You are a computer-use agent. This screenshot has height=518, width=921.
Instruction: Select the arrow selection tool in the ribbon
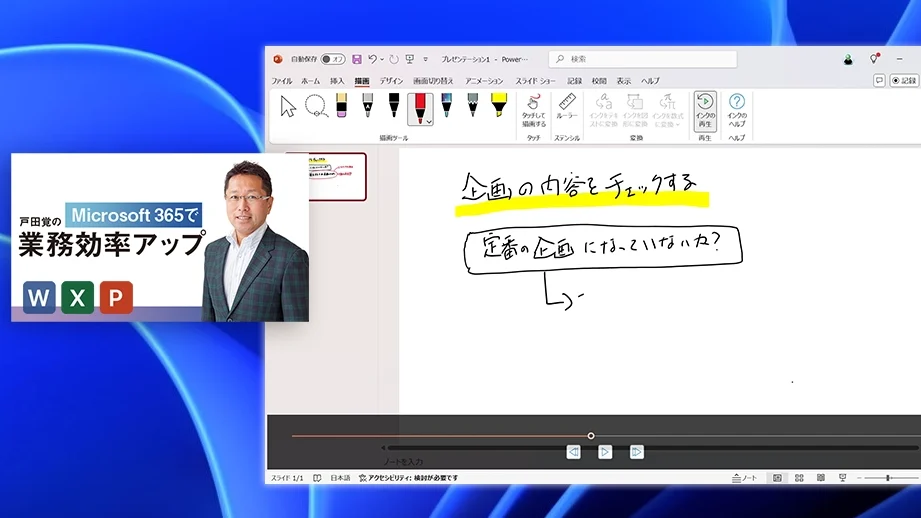tap(288, 107)
